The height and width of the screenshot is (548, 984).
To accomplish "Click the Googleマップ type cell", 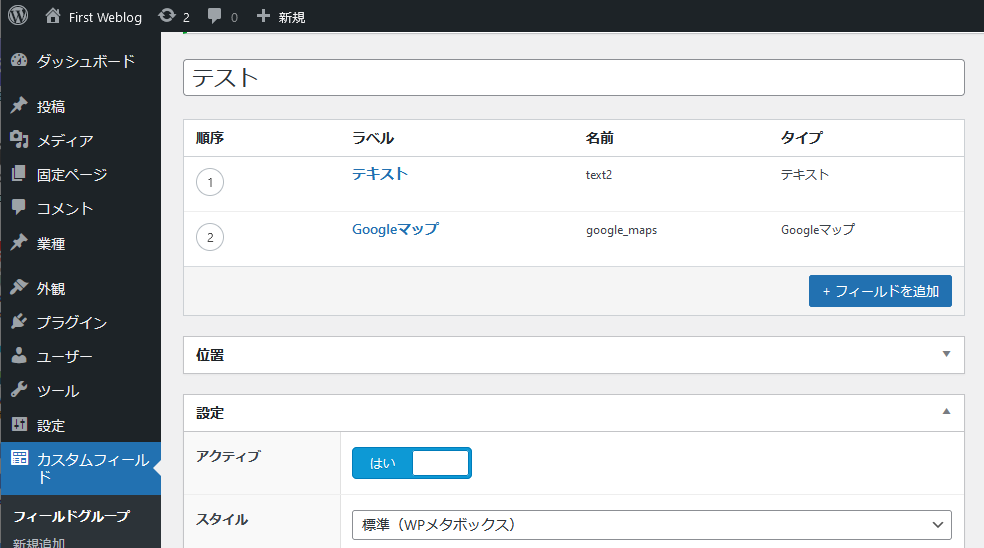I will 818,230.
